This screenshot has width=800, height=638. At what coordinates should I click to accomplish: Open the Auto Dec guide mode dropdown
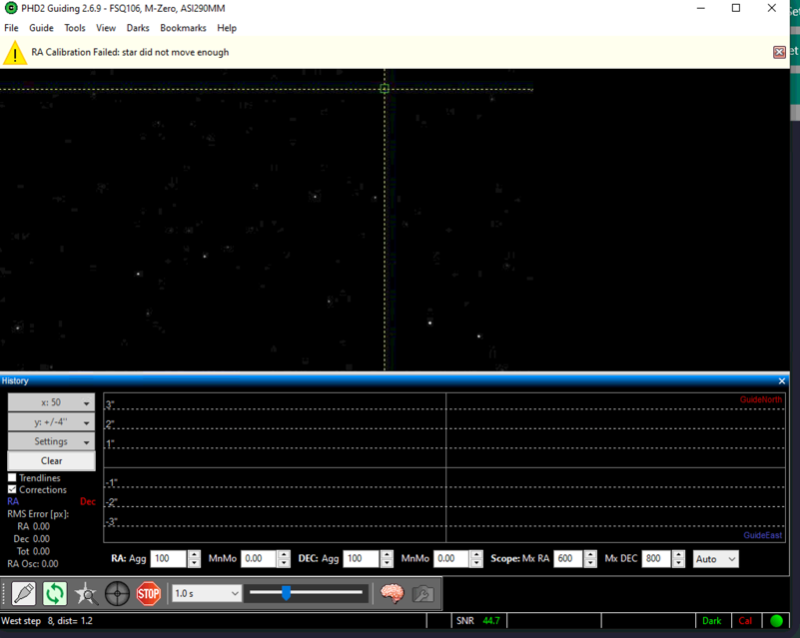coord(715,559)
